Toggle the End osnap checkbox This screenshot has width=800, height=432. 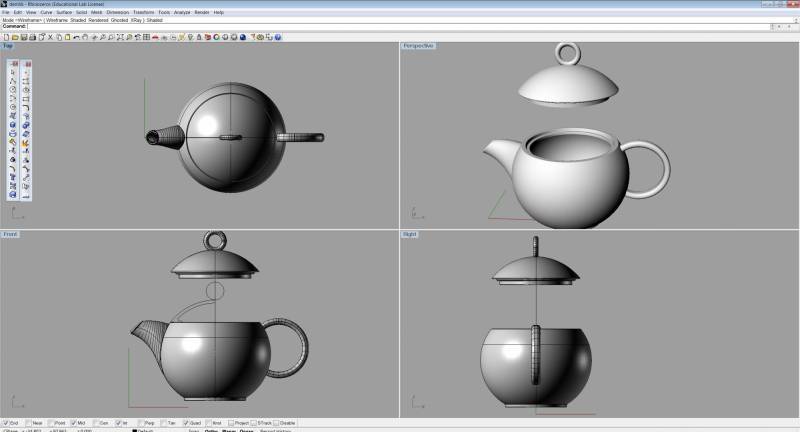point(5,423)
